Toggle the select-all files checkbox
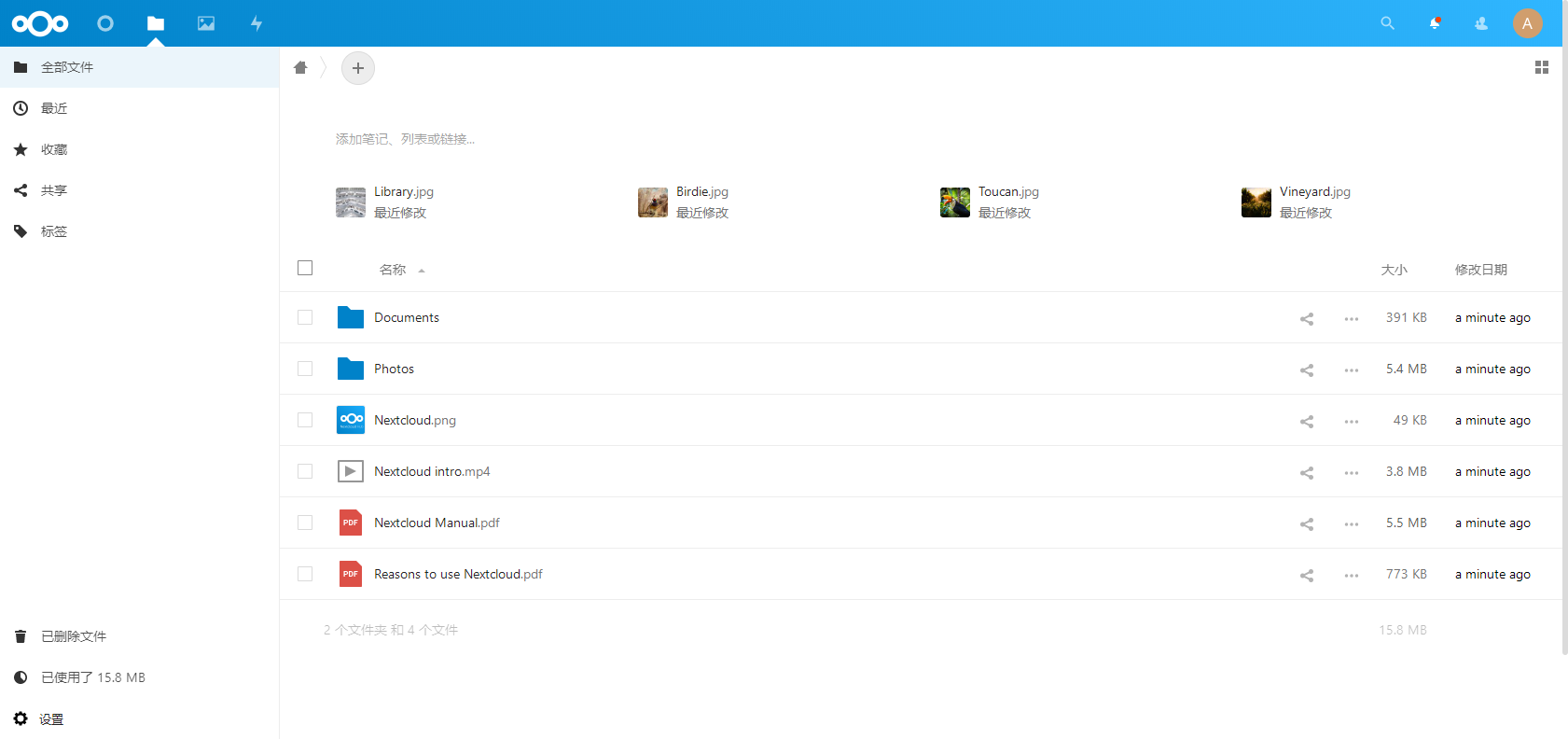 pyautogui.click(x=305, y=268)
